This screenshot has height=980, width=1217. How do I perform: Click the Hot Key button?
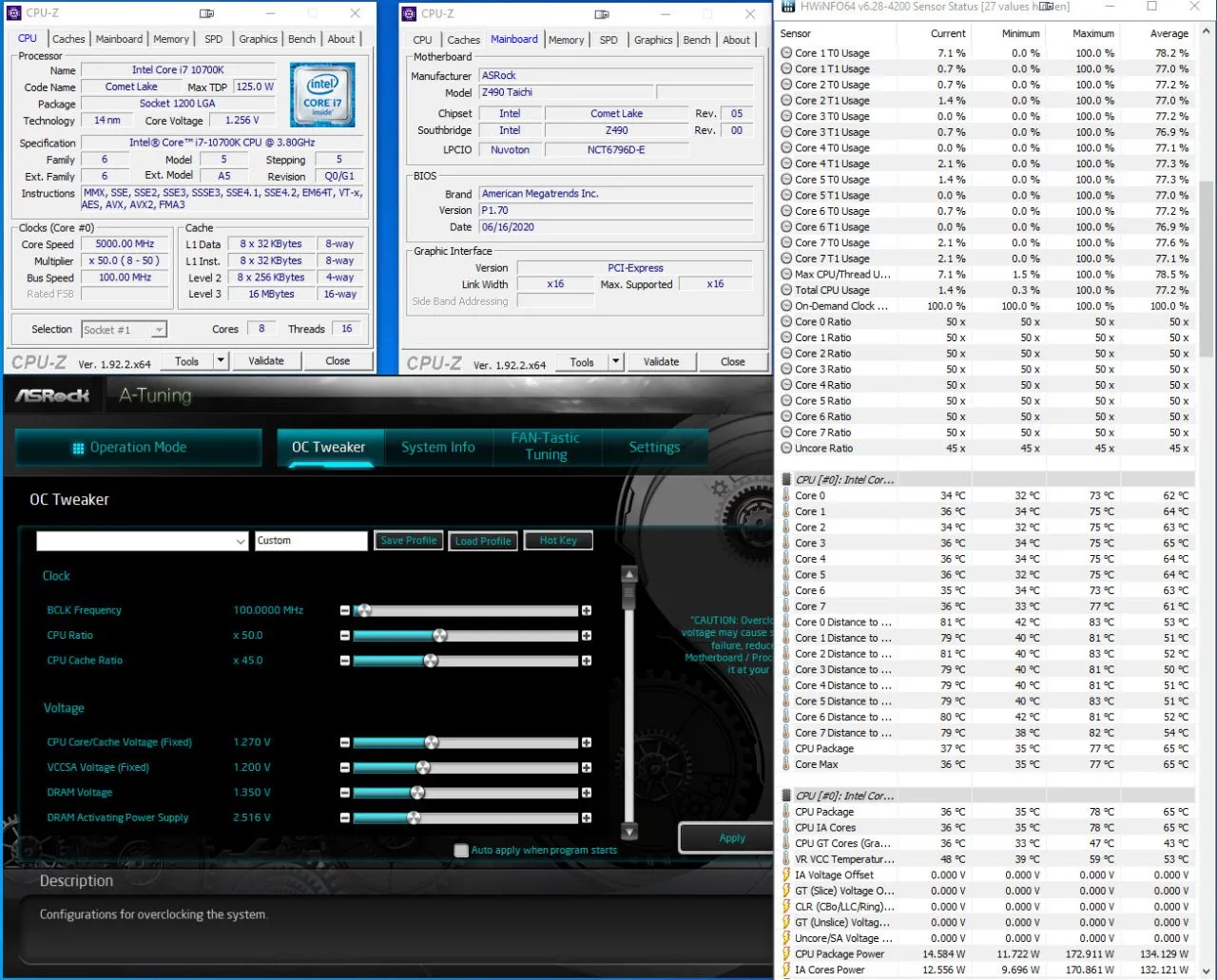[558, 541]
